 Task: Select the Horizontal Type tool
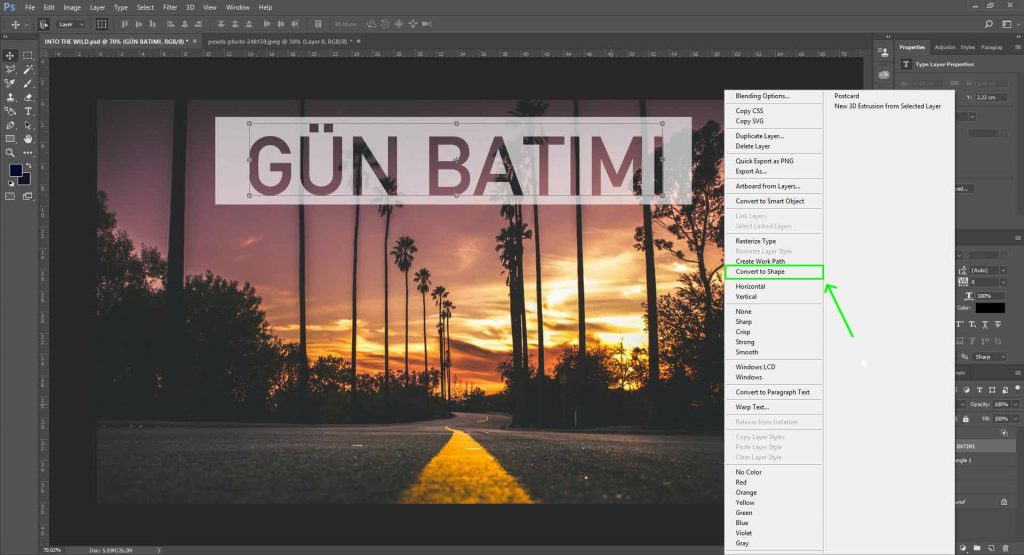[28, 111]
